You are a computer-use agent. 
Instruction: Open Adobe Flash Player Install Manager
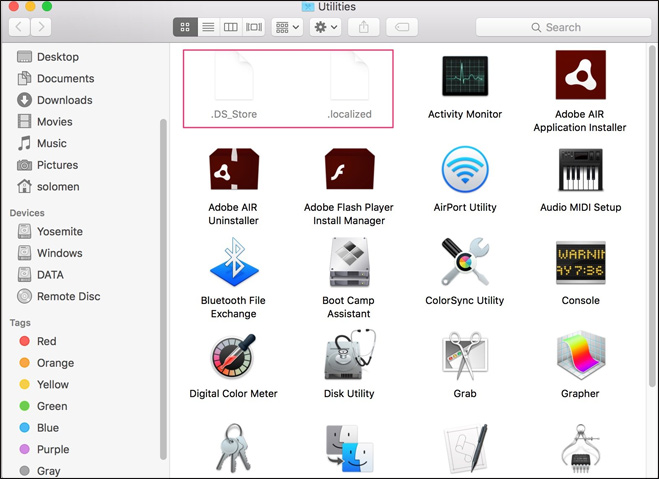click(349, 169)
